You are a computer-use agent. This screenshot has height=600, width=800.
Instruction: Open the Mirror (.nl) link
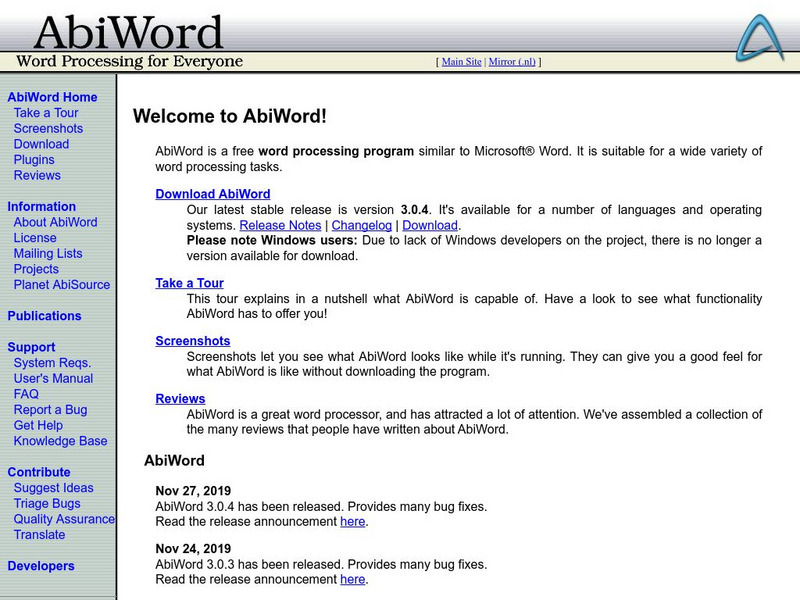pyautogui.click(x=512, y=62)
